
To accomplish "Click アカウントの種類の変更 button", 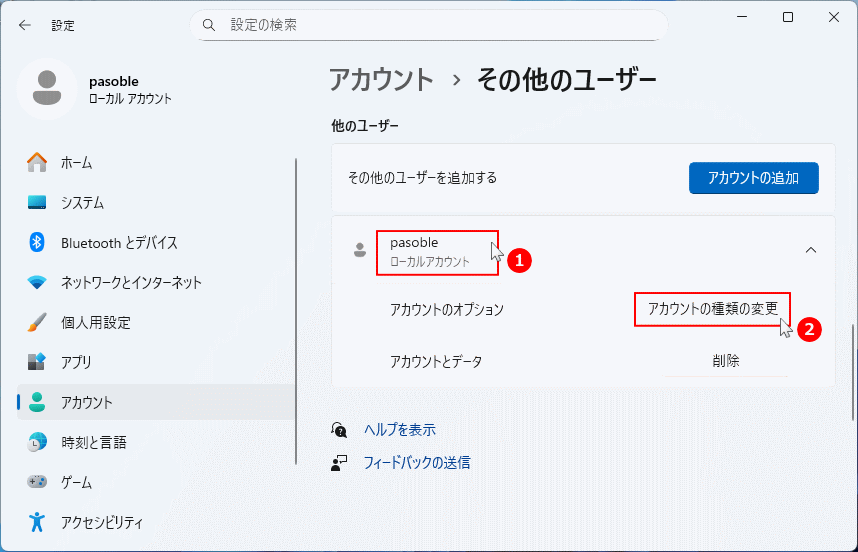I will point(712,309).
